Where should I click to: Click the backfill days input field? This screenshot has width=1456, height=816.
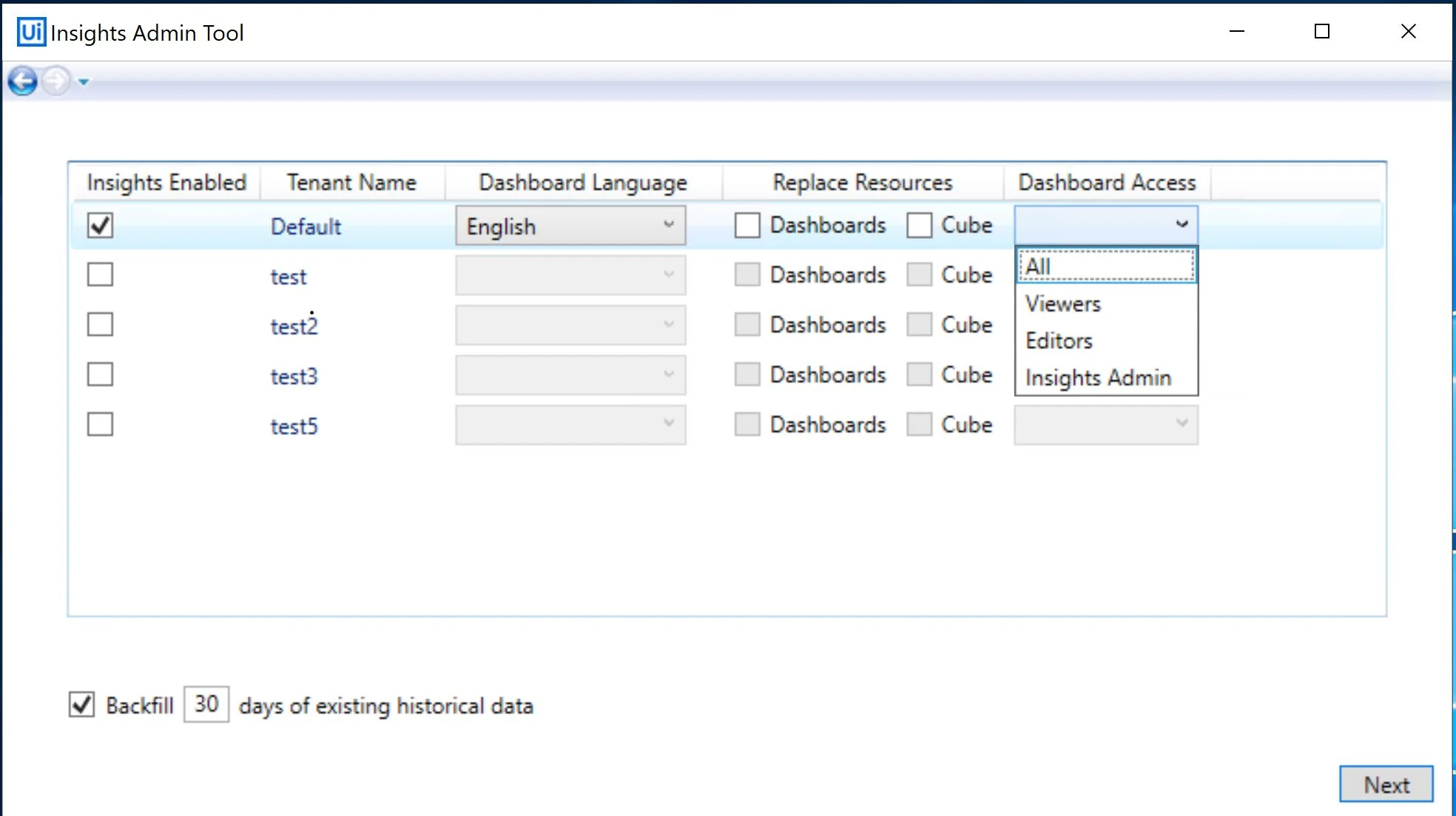206,704
